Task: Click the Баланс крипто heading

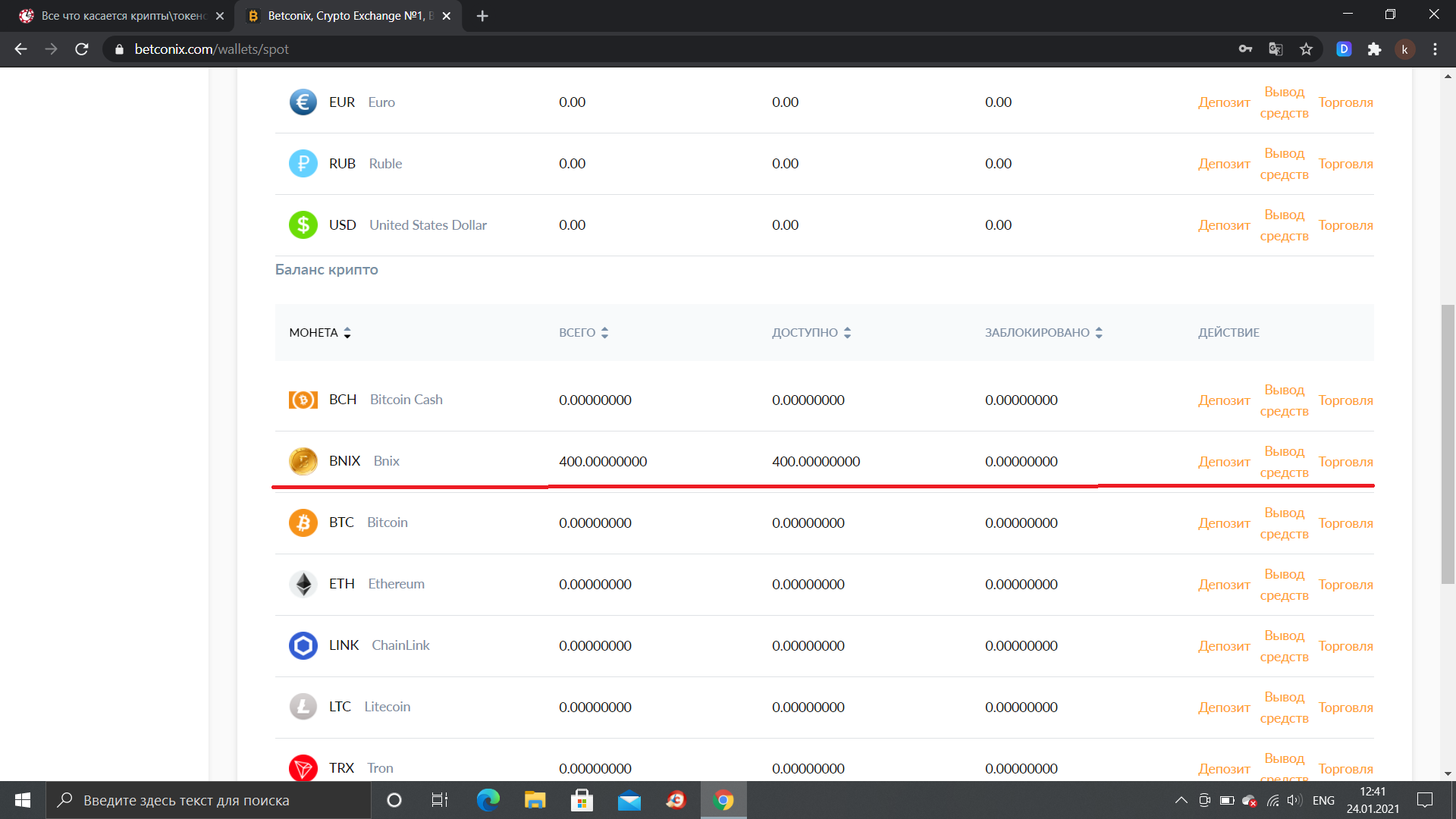Action: pos(326,269)
